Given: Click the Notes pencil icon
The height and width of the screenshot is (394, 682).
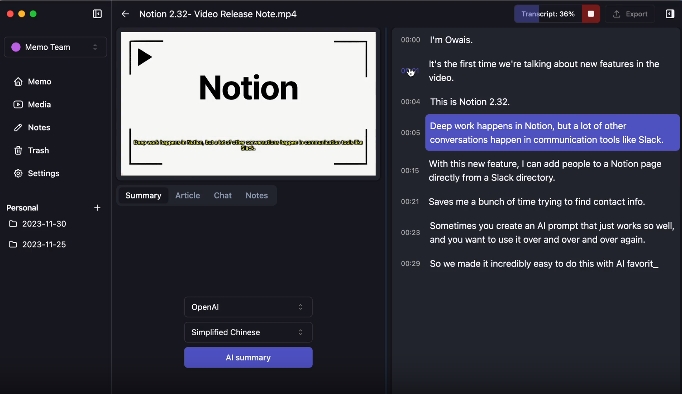Looking at the screenshot, I should point(18,127).
